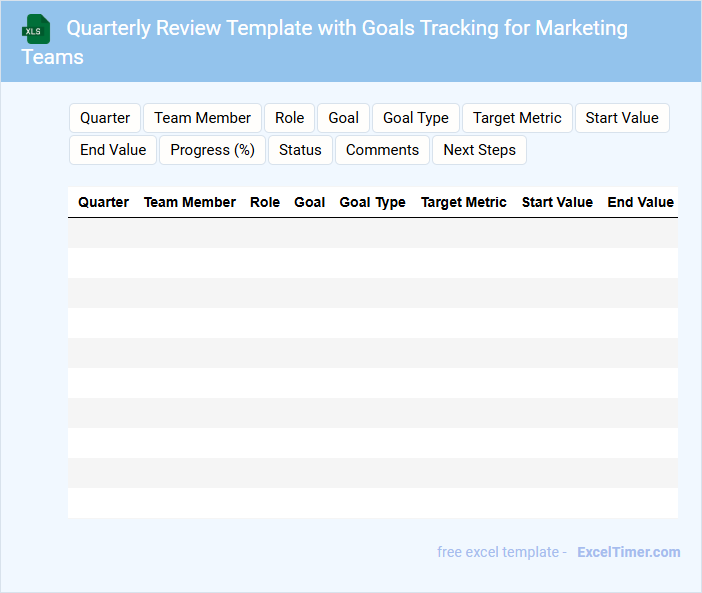Click the Target Metric table column header

(463, 202)
